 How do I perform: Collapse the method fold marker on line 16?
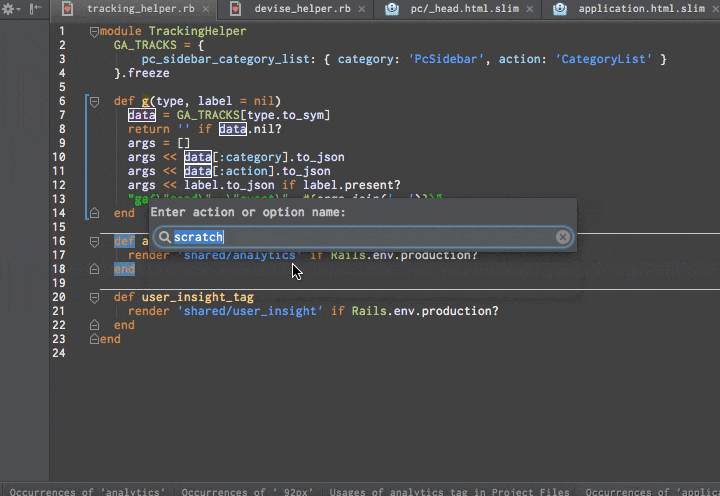click(x=94, y=242)
